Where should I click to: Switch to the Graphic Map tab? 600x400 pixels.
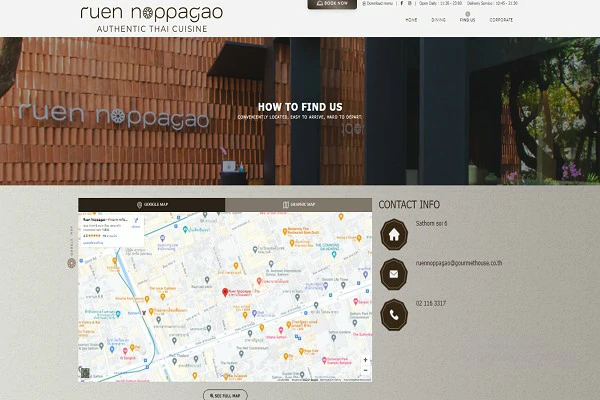[298, 205]
